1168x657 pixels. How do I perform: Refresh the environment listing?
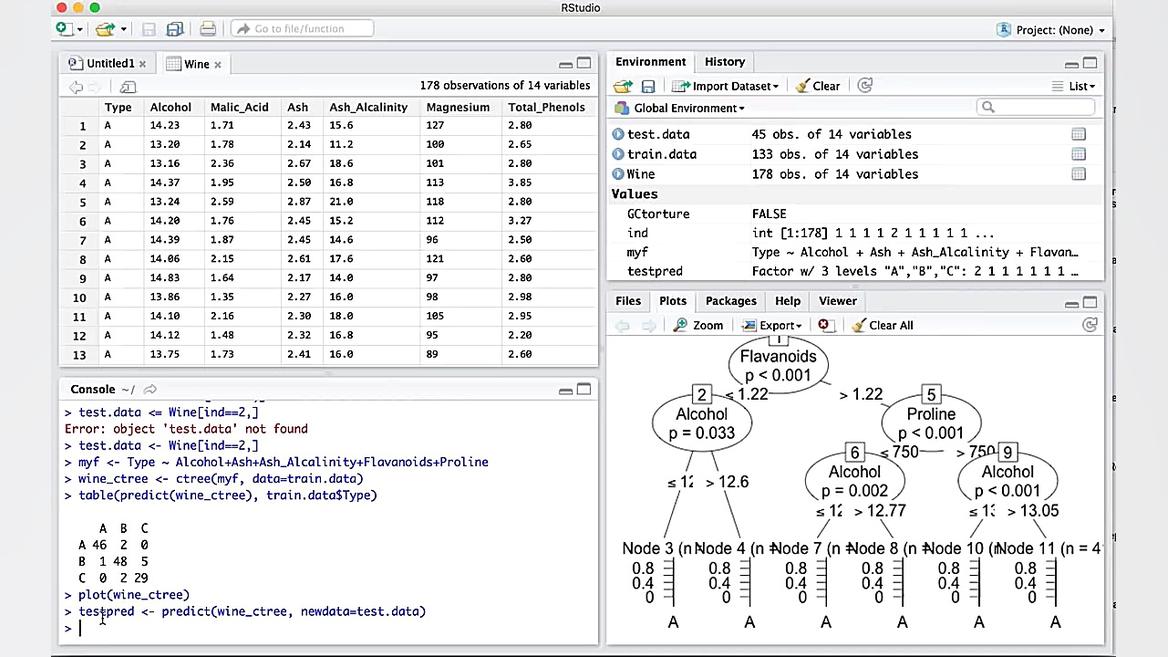click(x=864, y=86)
